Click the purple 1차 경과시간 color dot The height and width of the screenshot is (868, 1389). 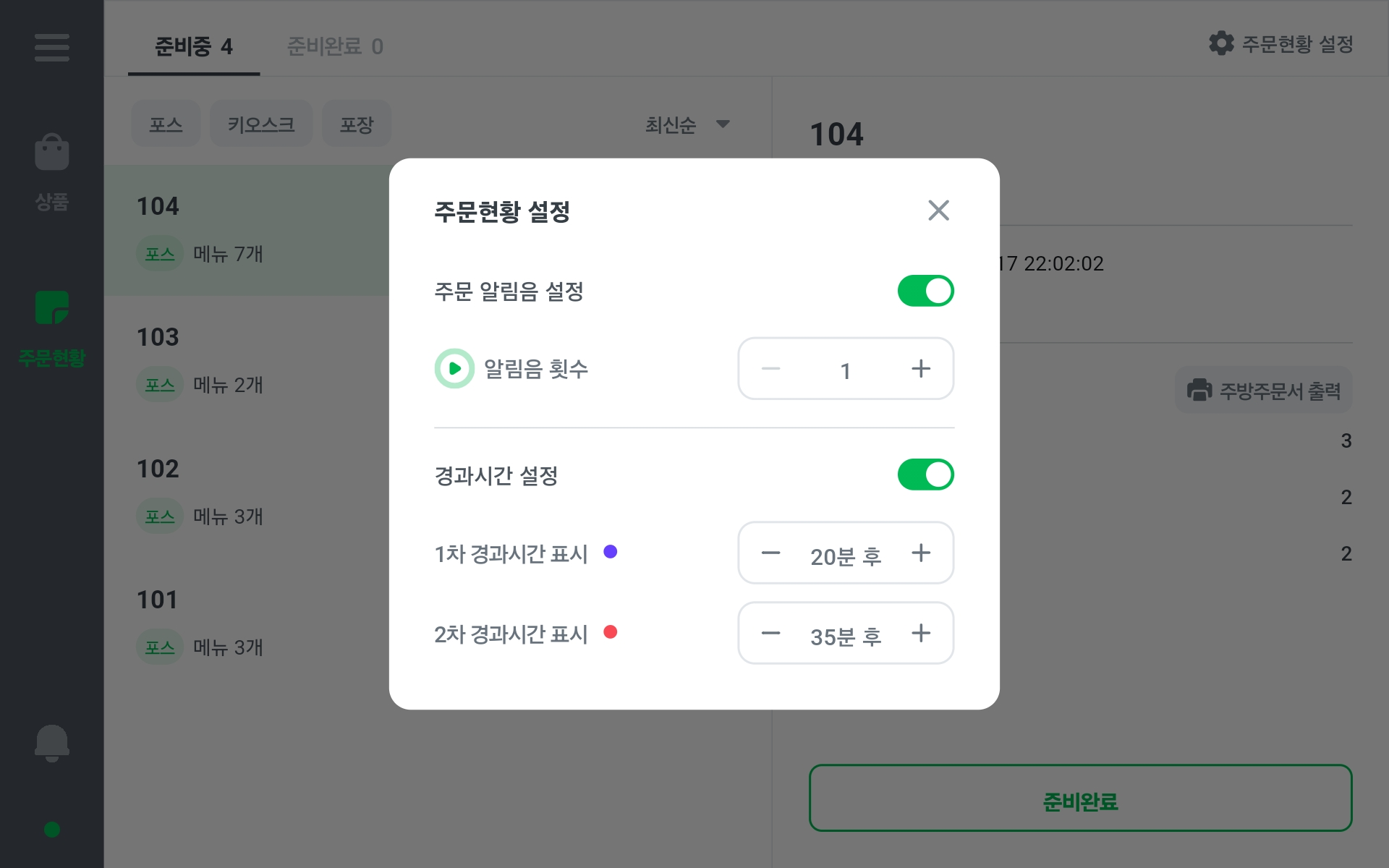(610, 552)
